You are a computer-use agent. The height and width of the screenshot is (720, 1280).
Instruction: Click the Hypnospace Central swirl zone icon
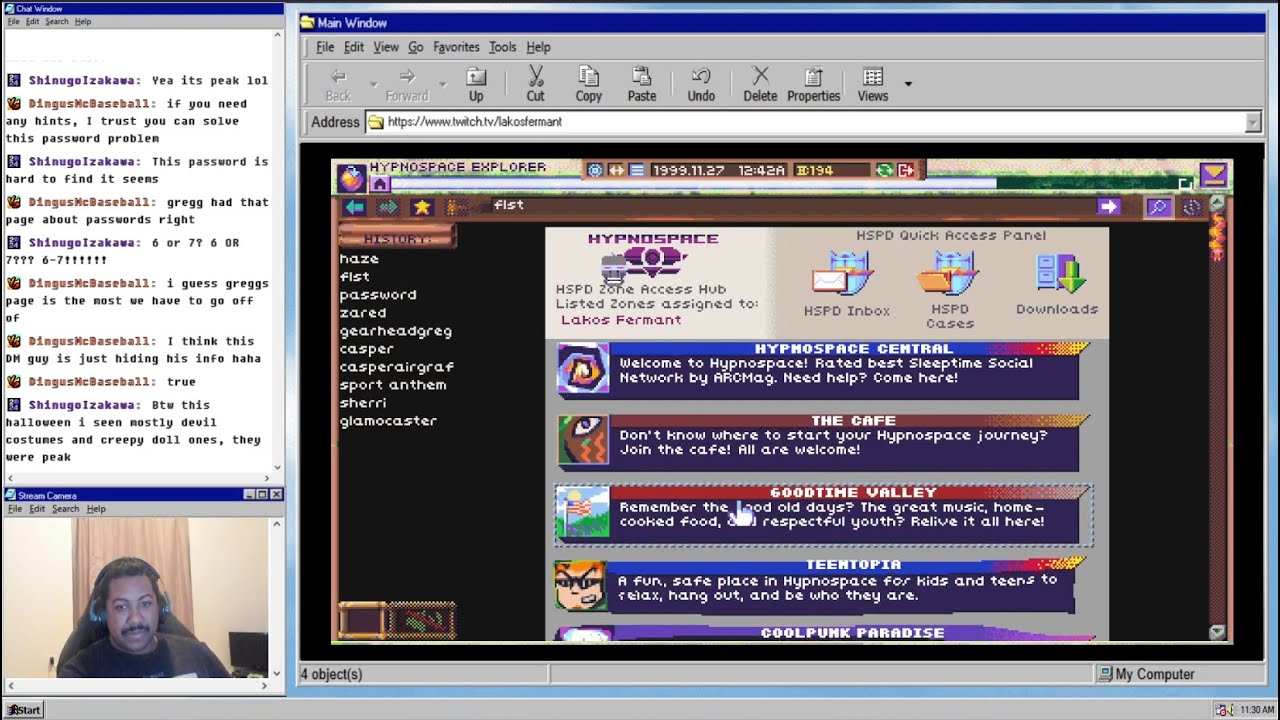pos(582,369)
